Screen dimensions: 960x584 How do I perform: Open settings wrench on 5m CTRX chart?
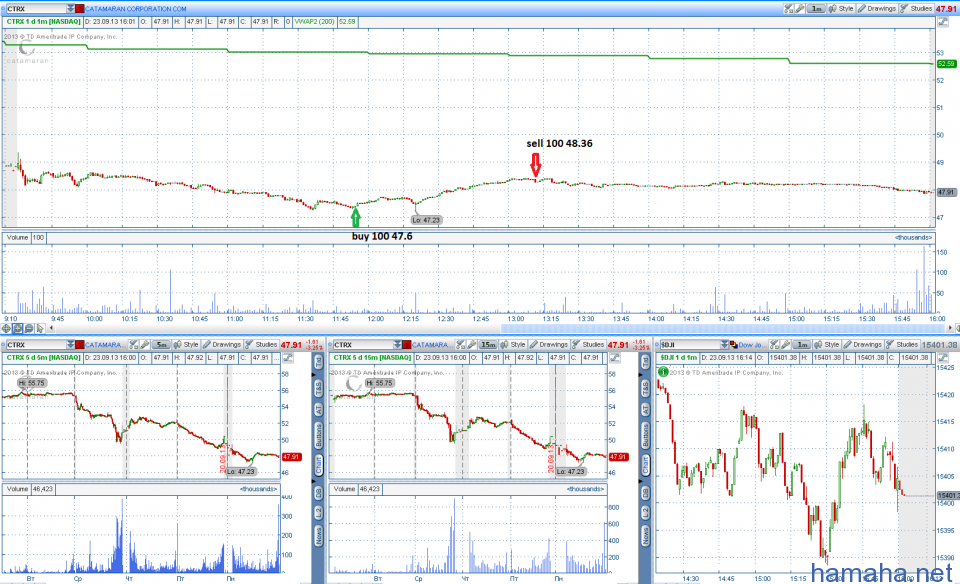tap(144, 345)
